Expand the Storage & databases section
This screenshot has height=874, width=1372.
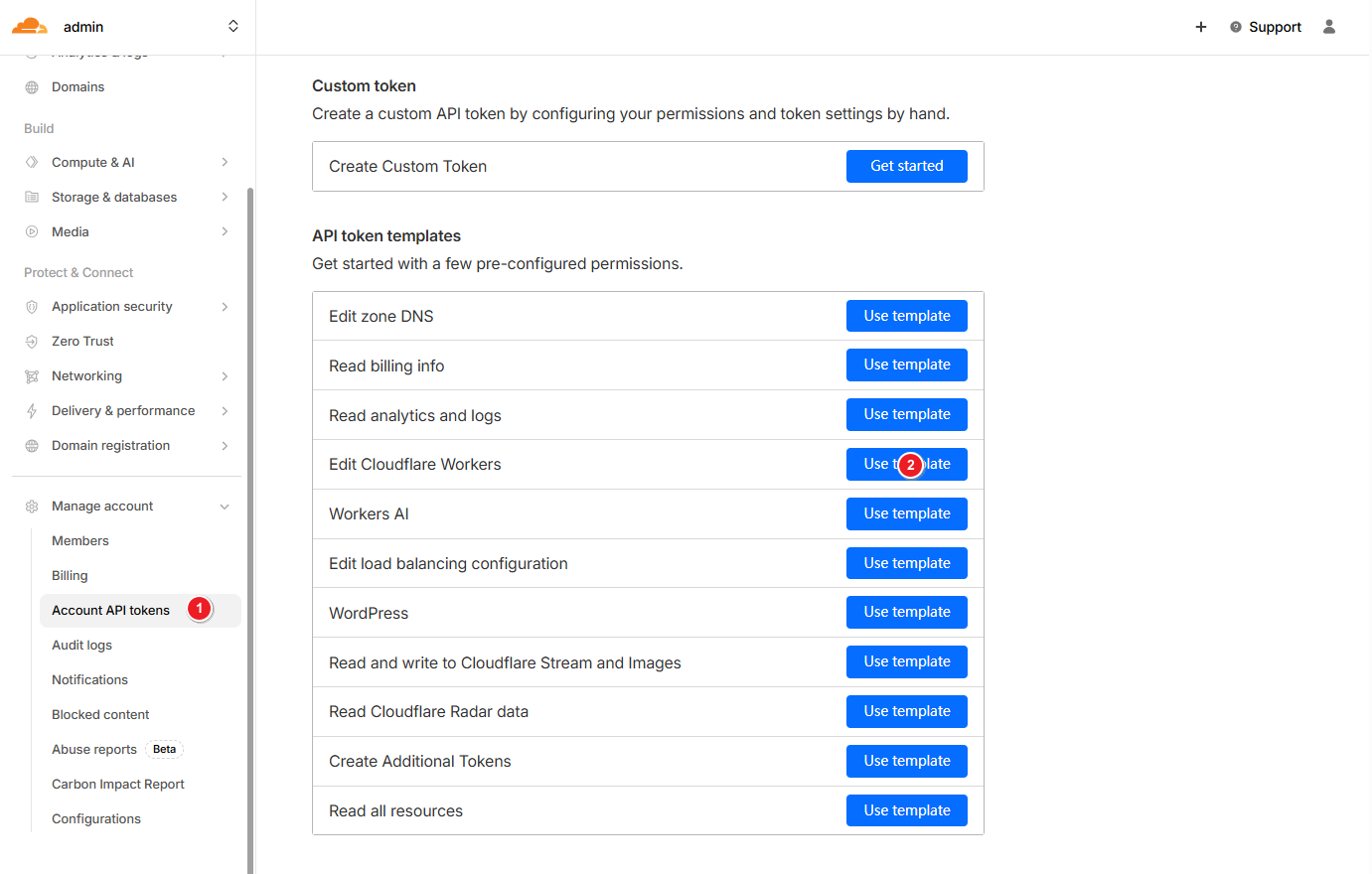(x=225, y=198)
